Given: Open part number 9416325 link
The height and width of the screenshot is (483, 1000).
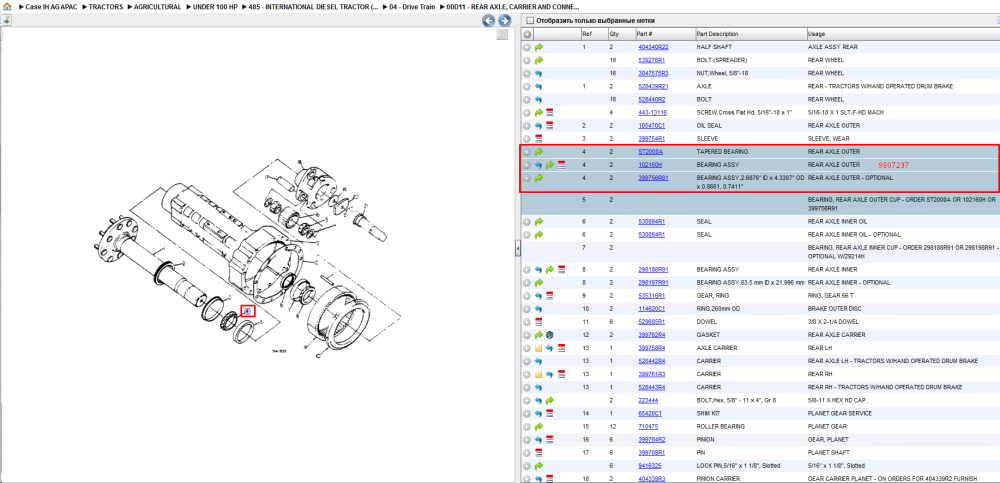Looking at the screenshot, I should click(x=649, y=466).
